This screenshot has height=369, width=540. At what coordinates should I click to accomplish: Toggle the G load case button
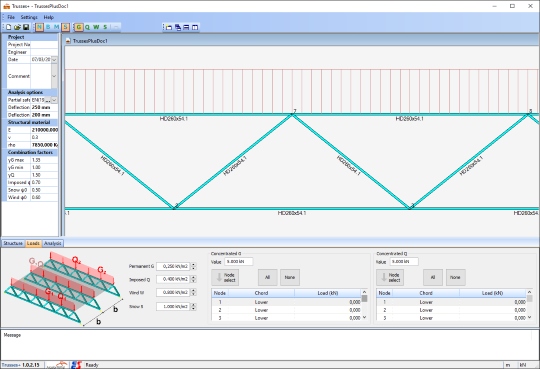click(79, 27)
